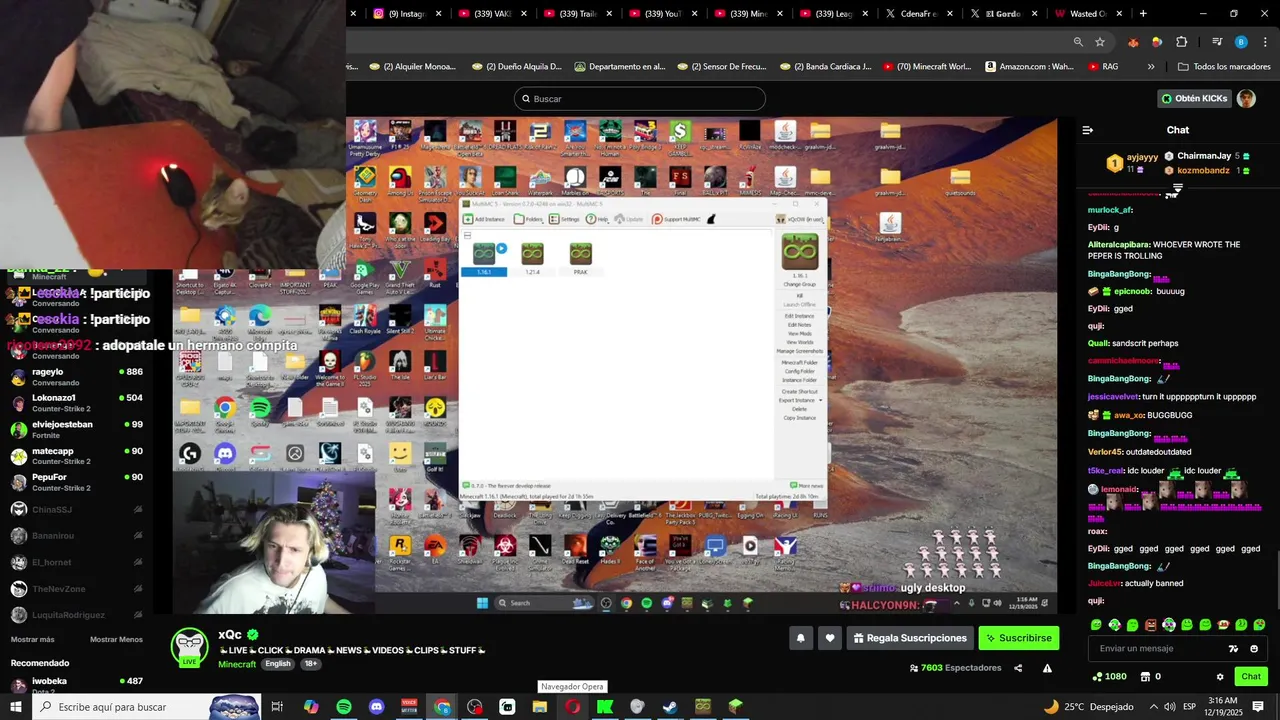The image size is (1280, 720).
Task: Open Task View in the taskbar
Action: point(277,707)
